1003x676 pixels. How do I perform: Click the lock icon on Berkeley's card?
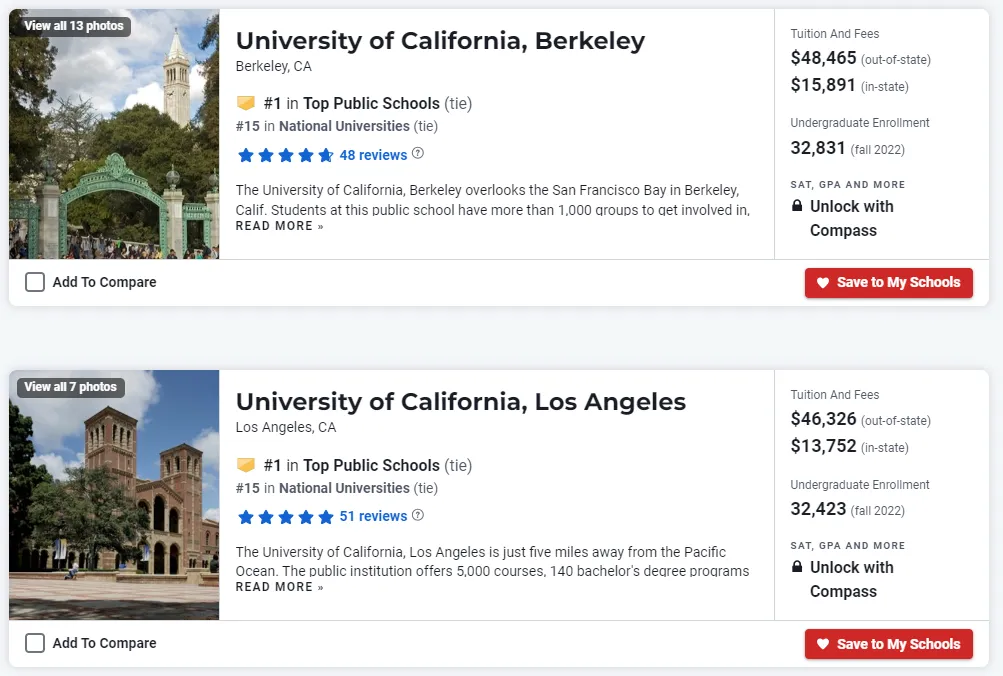pos(797,207)
